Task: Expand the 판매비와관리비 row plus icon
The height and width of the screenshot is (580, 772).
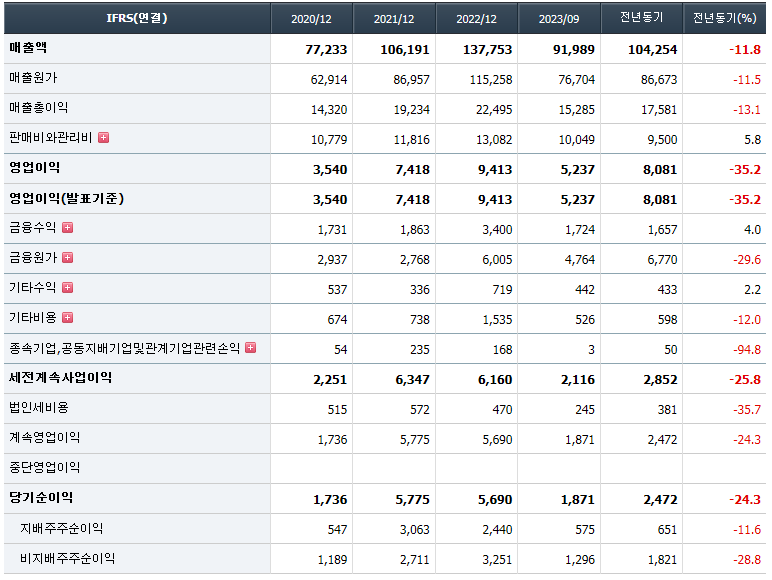Action: [103, 138]
